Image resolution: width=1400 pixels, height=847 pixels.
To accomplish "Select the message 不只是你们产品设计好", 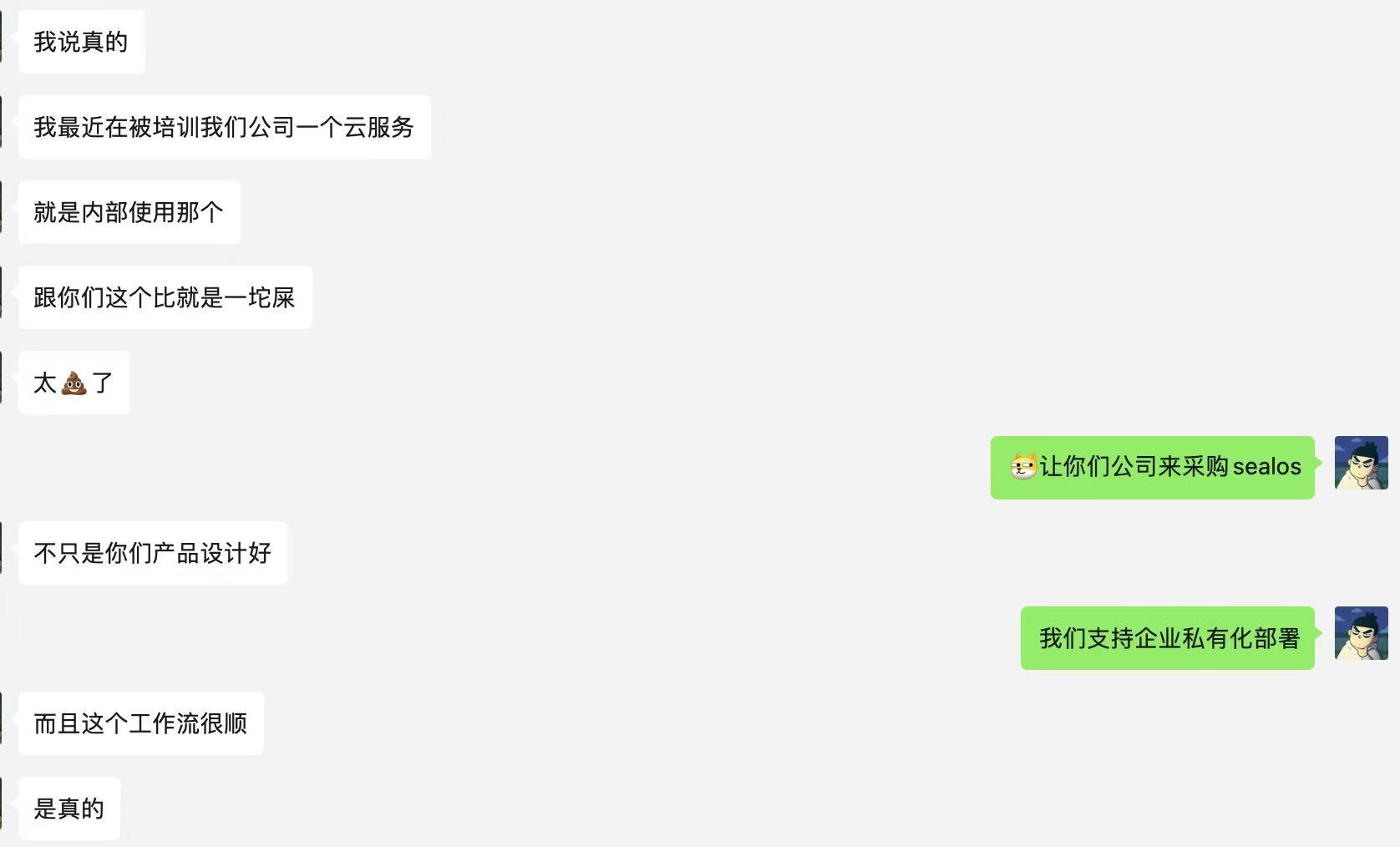I will click(152, 553).
